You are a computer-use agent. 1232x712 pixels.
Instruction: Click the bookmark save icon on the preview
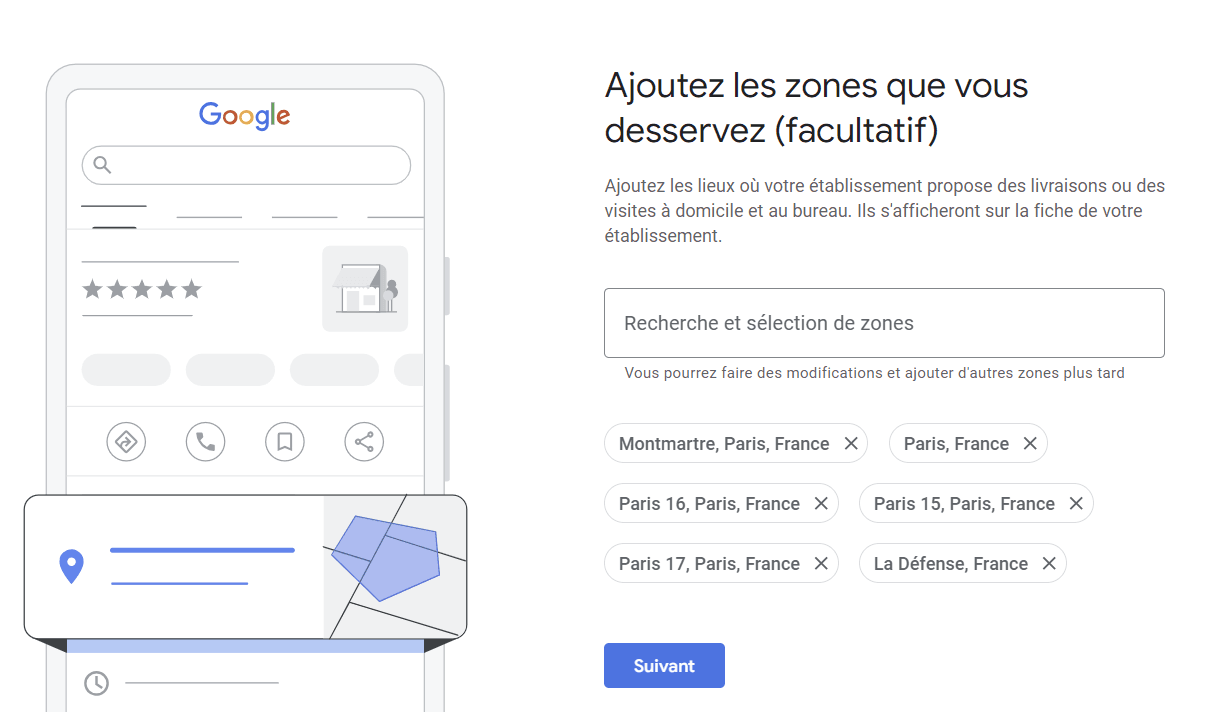pos(284,441)
